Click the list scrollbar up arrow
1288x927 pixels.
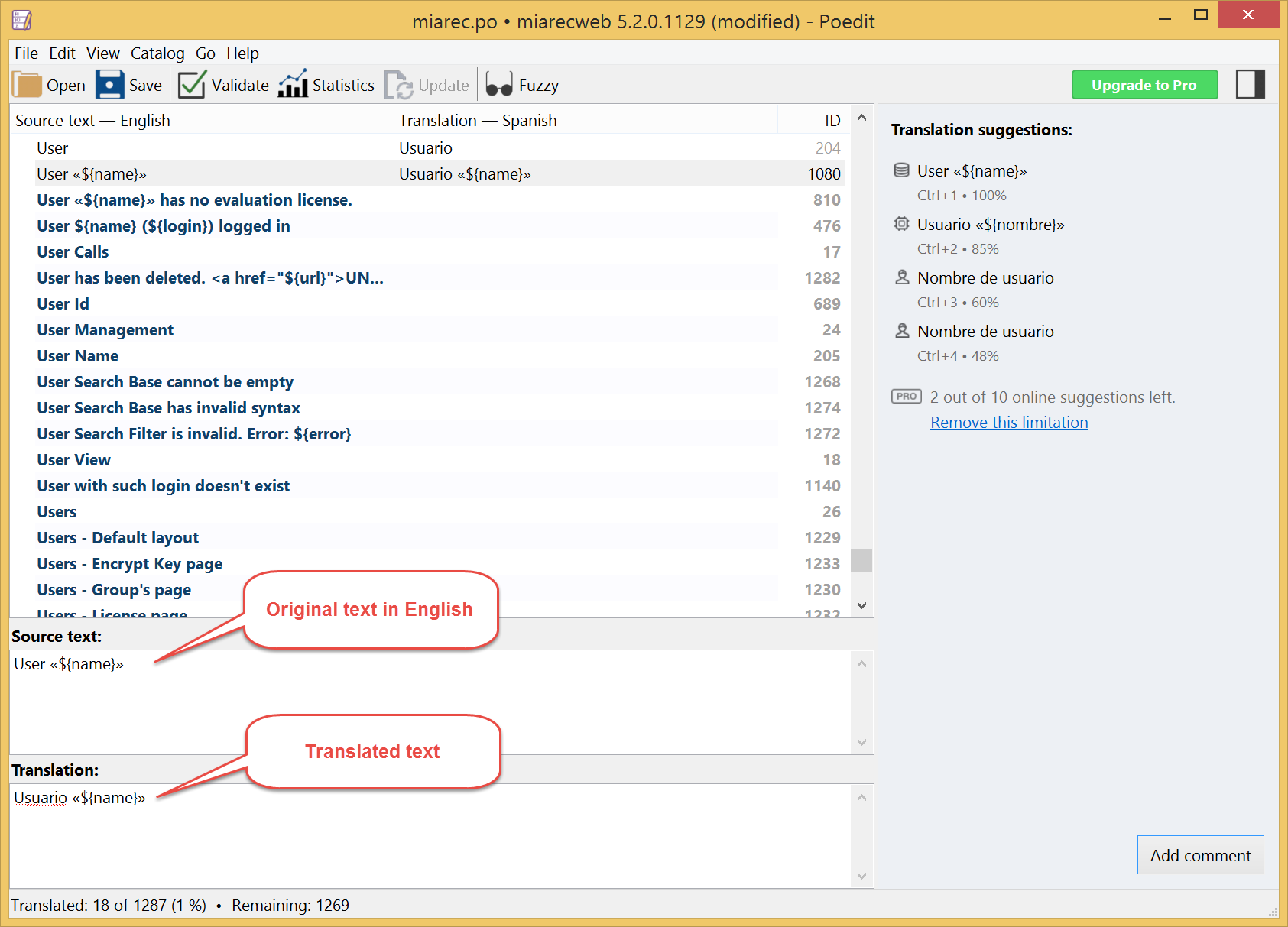pos(861,118)
